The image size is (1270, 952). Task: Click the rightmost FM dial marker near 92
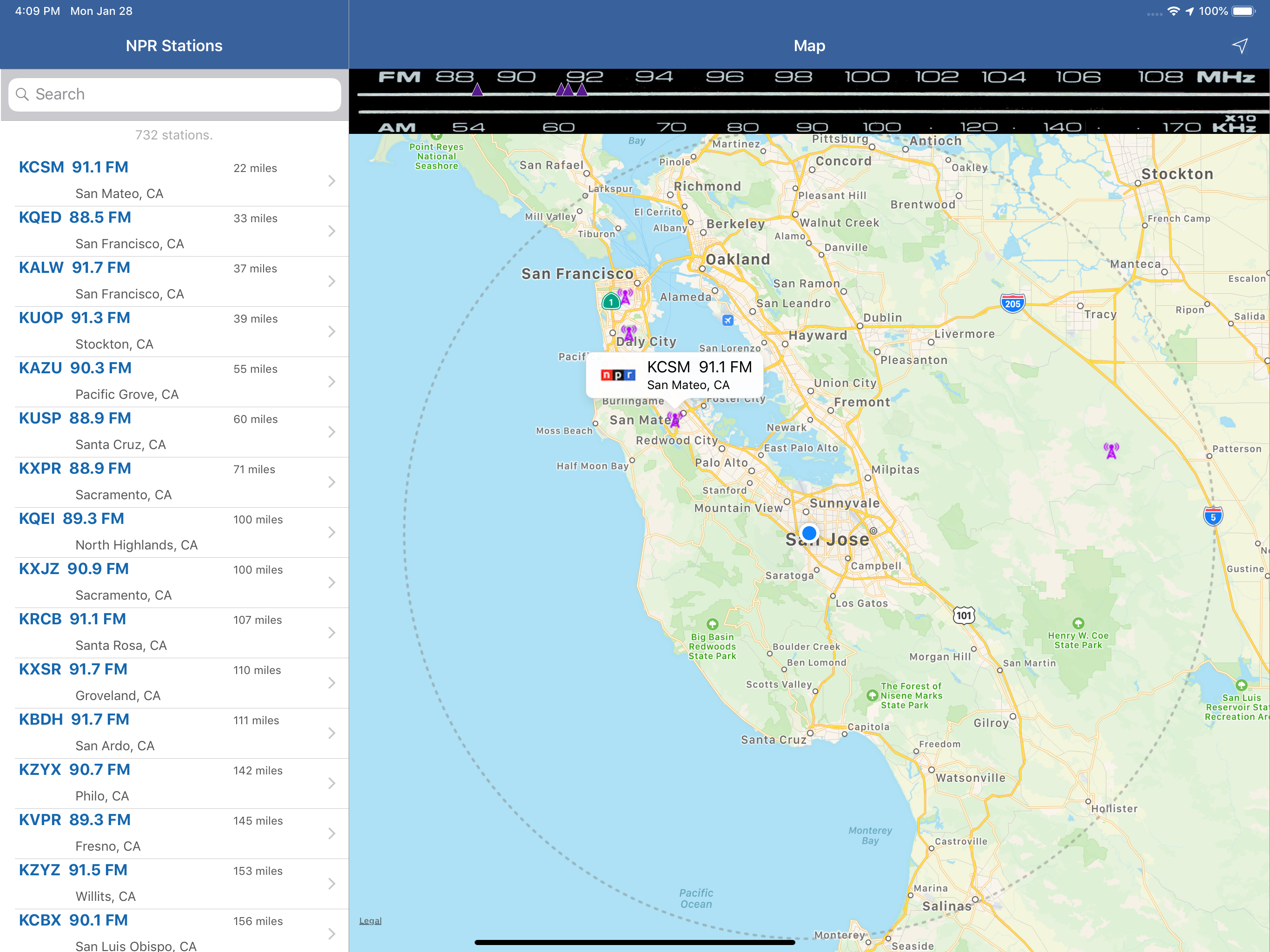582,90
